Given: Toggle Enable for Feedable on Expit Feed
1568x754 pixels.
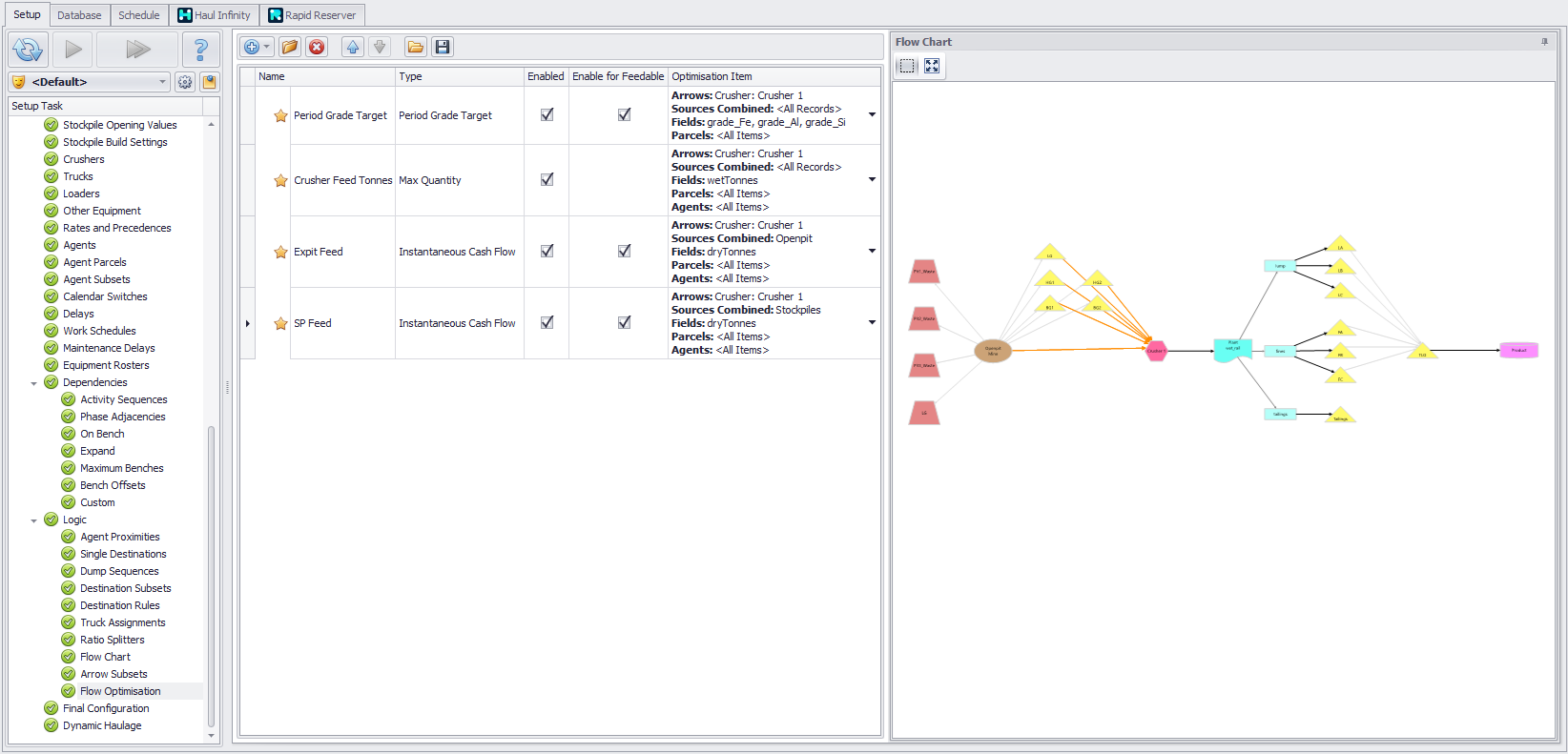Looking at the screenshot, I should [624, 251].
